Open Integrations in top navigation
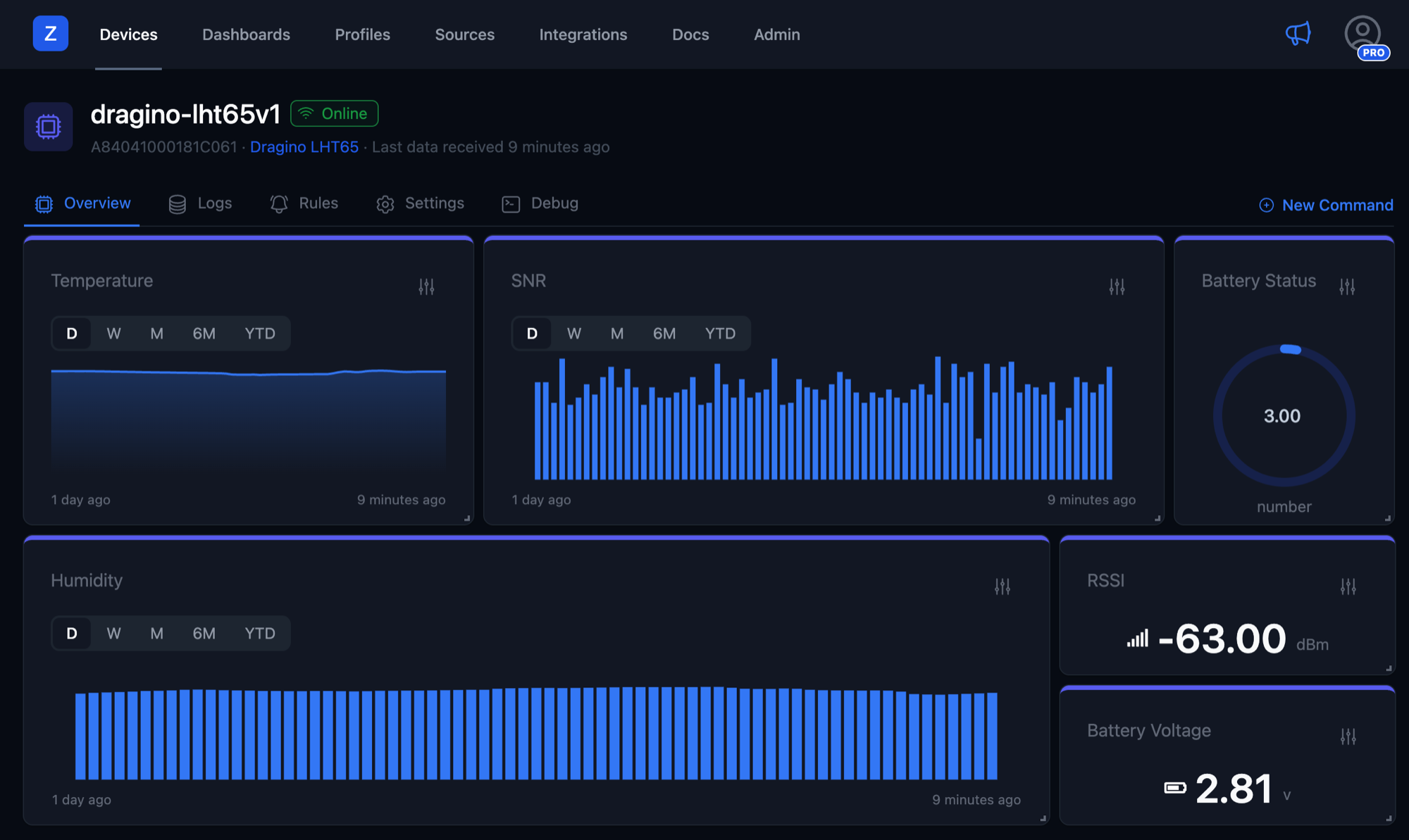 [x=583, y=35]
